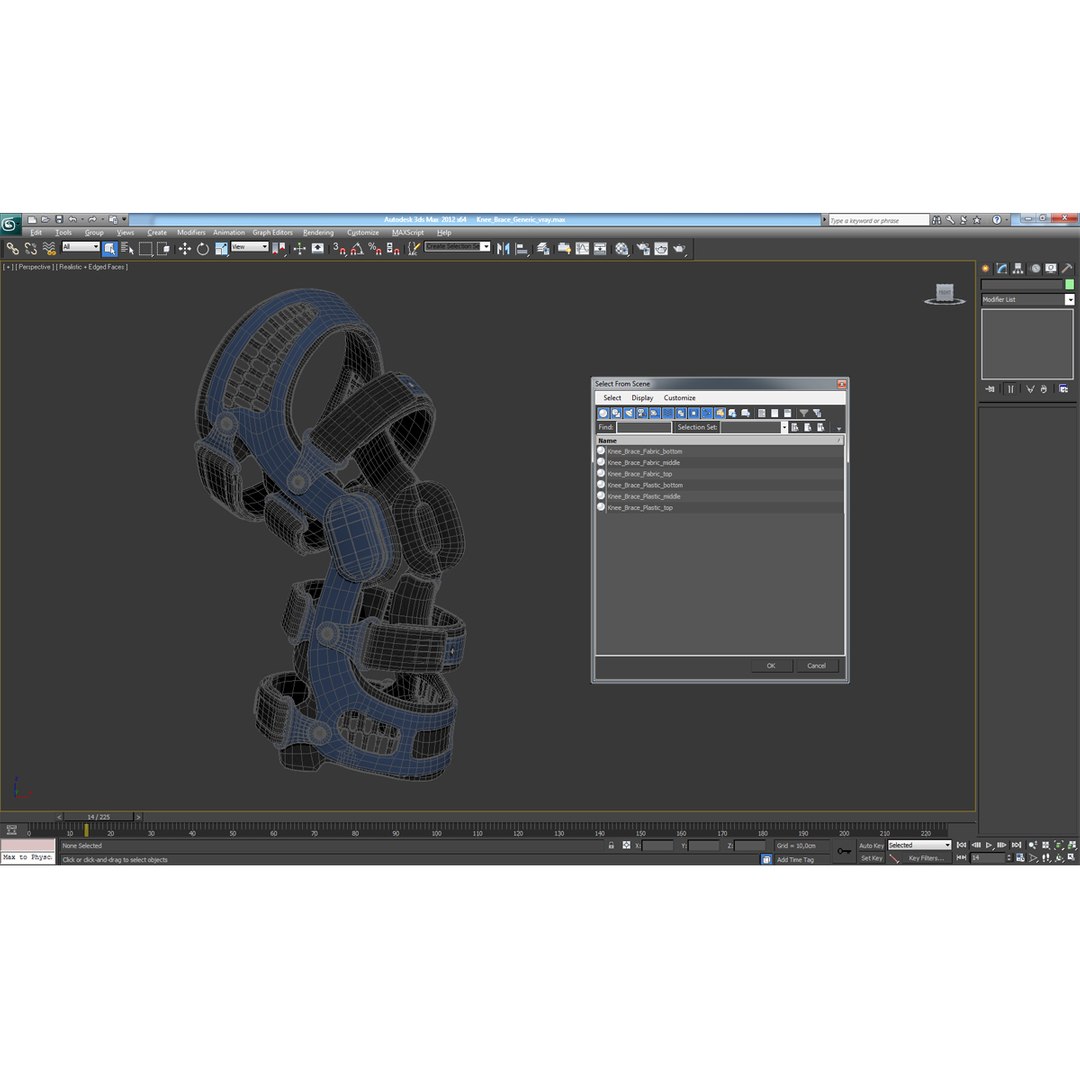Click Play Animation button

(989, 845)
